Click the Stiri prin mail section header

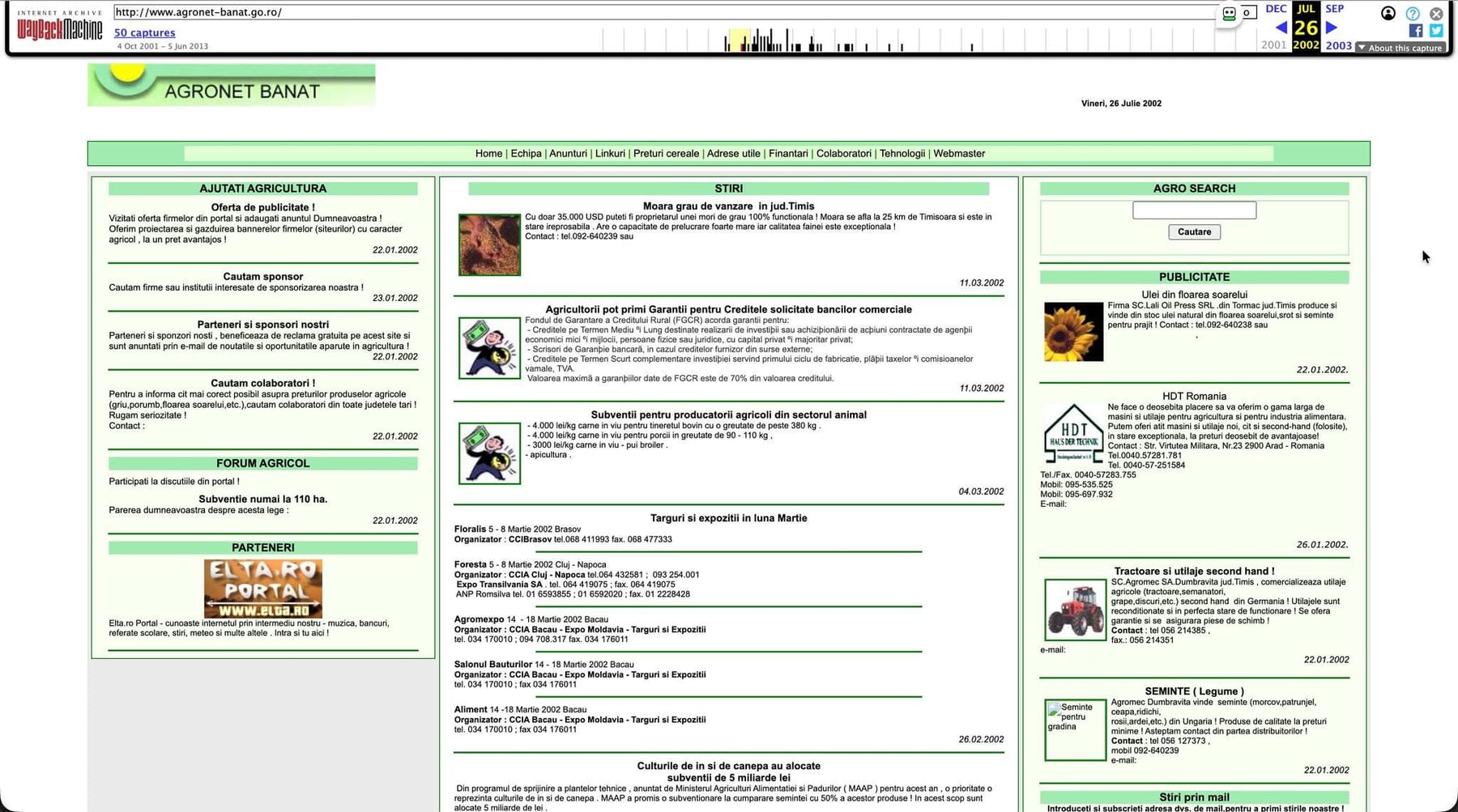[1194, 797]
